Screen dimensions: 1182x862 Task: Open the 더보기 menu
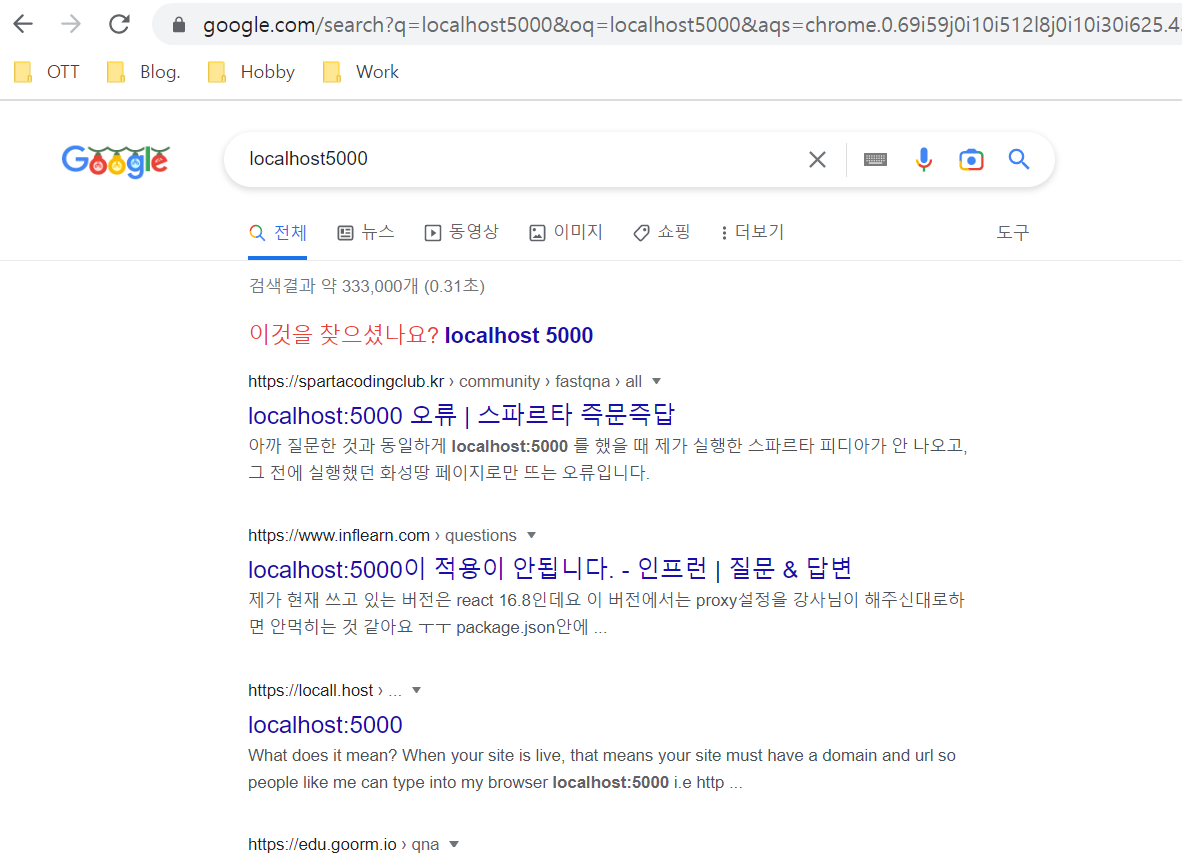[752, 232]
